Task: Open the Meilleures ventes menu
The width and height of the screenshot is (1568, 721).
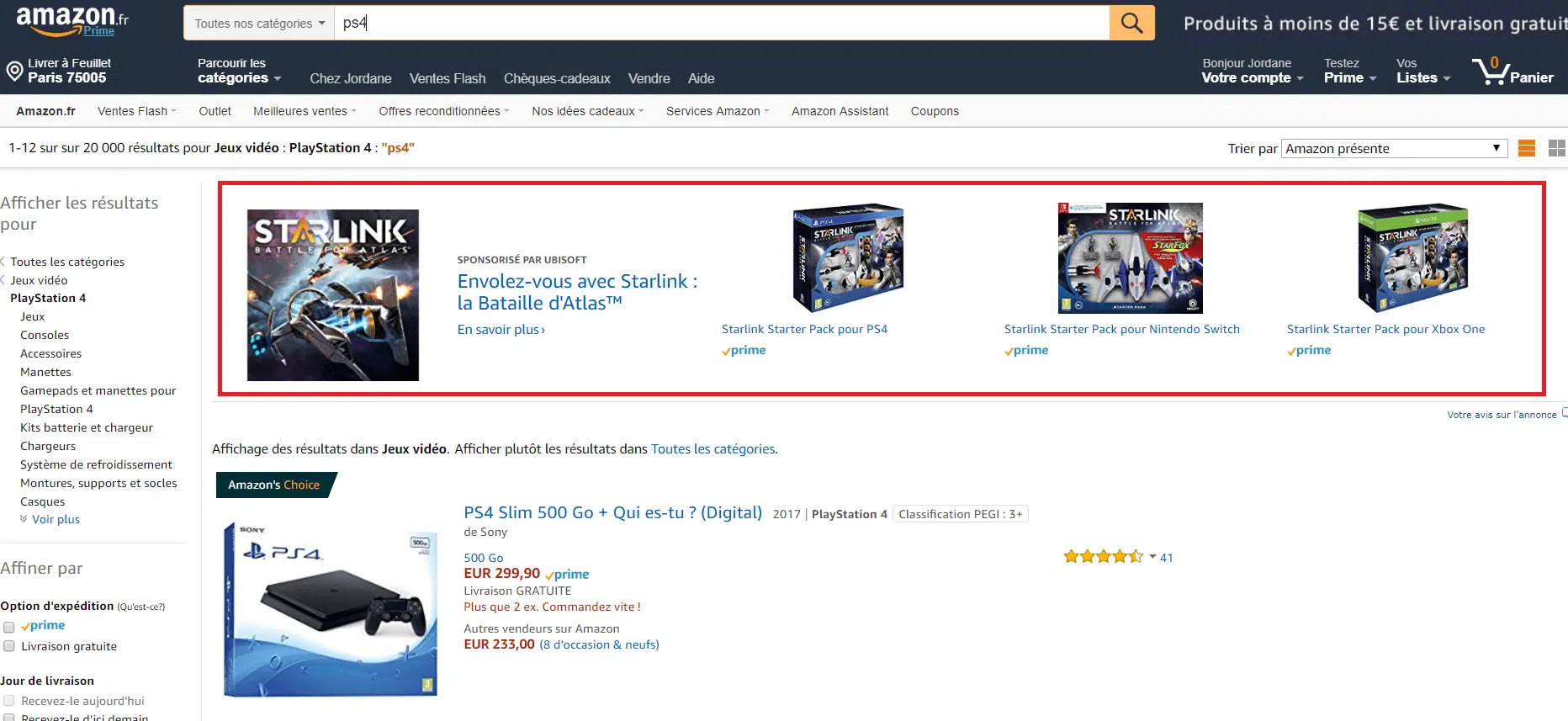Action: (x=299, y=110)
